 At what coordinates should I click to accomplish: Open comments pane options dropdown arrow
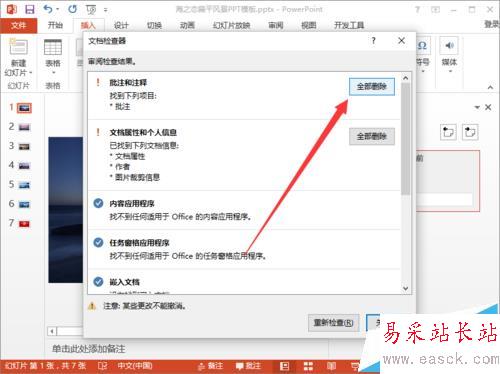[477, 107]
